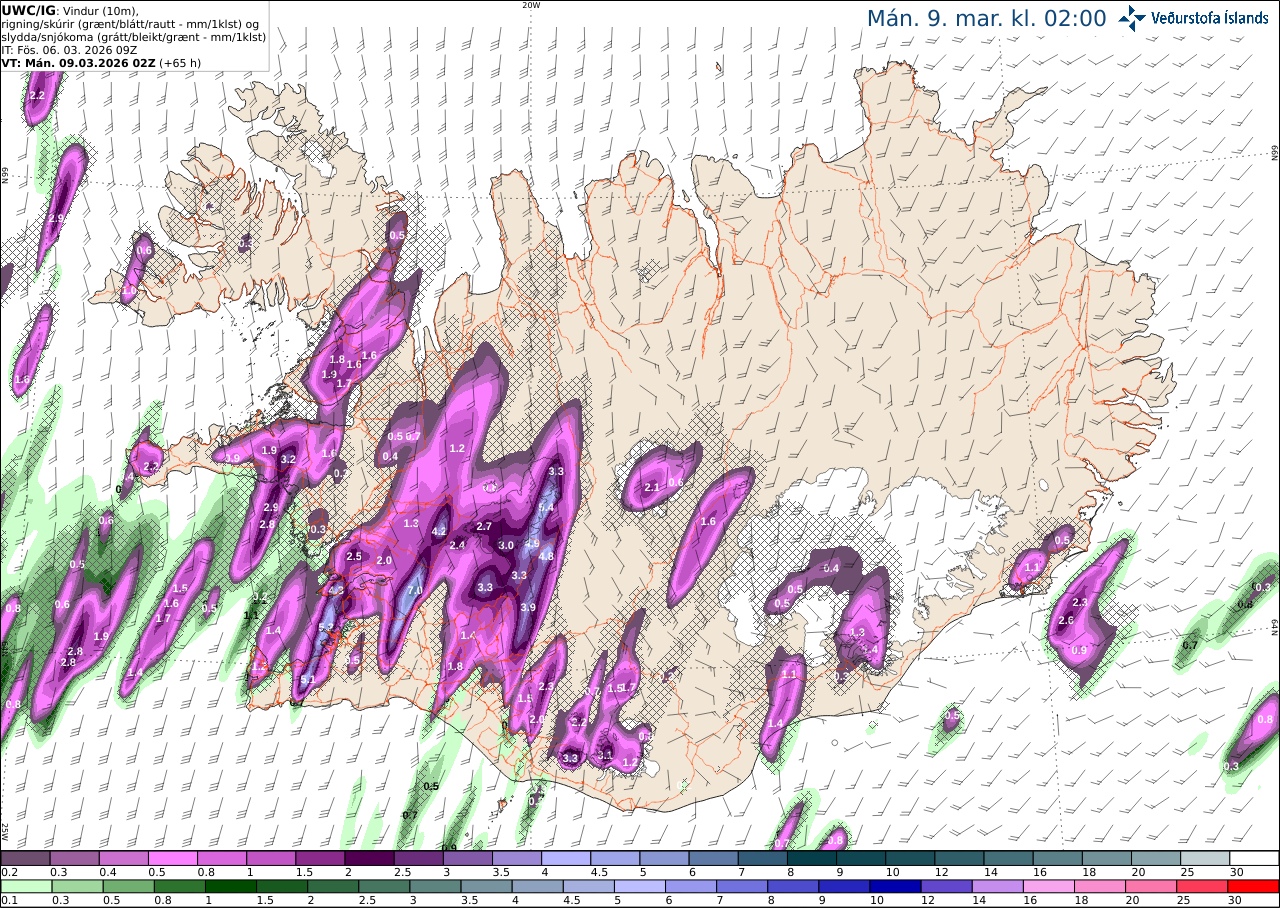Pick the slate blue 6 swatch in purple-gray legend

(x=713, y=858)
